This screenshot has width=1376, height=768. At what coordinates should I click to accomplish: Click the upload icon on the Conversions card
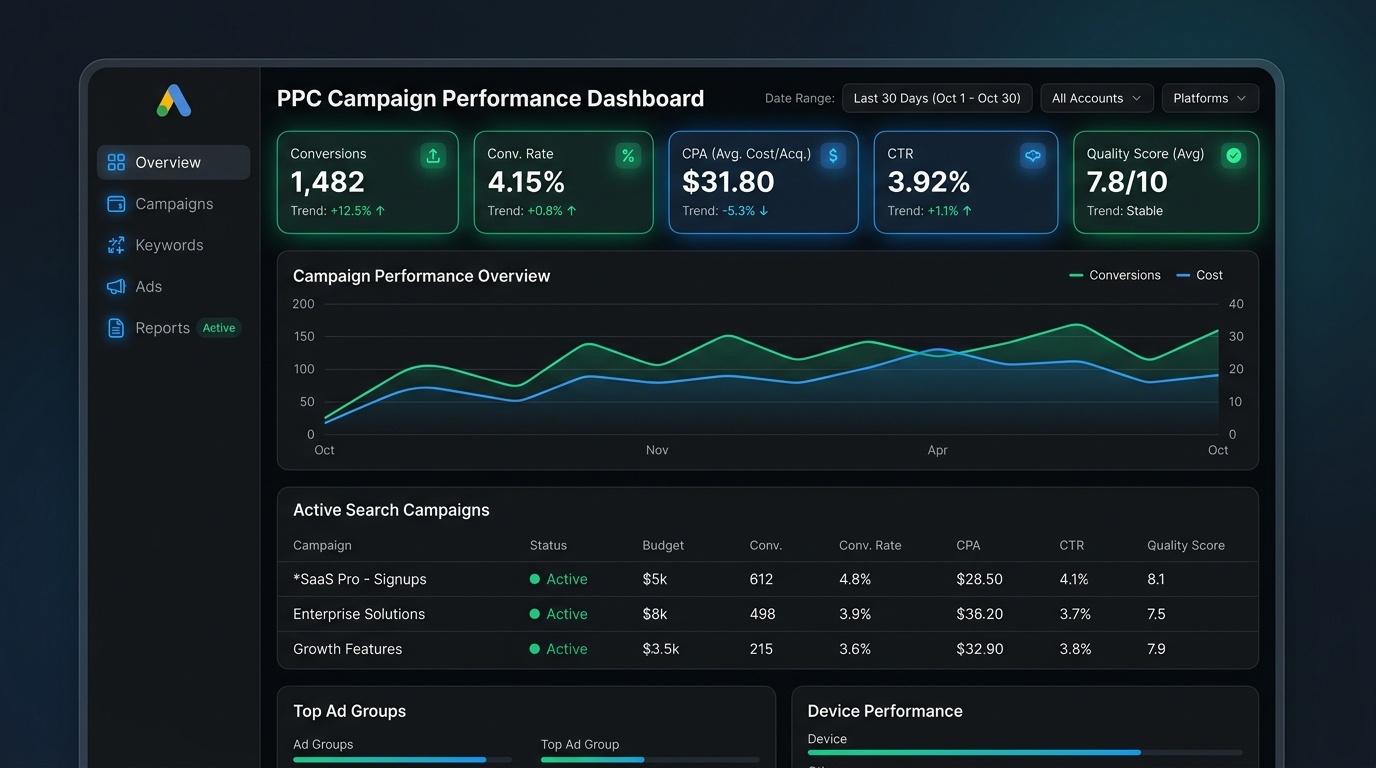[x=433, y=155]
